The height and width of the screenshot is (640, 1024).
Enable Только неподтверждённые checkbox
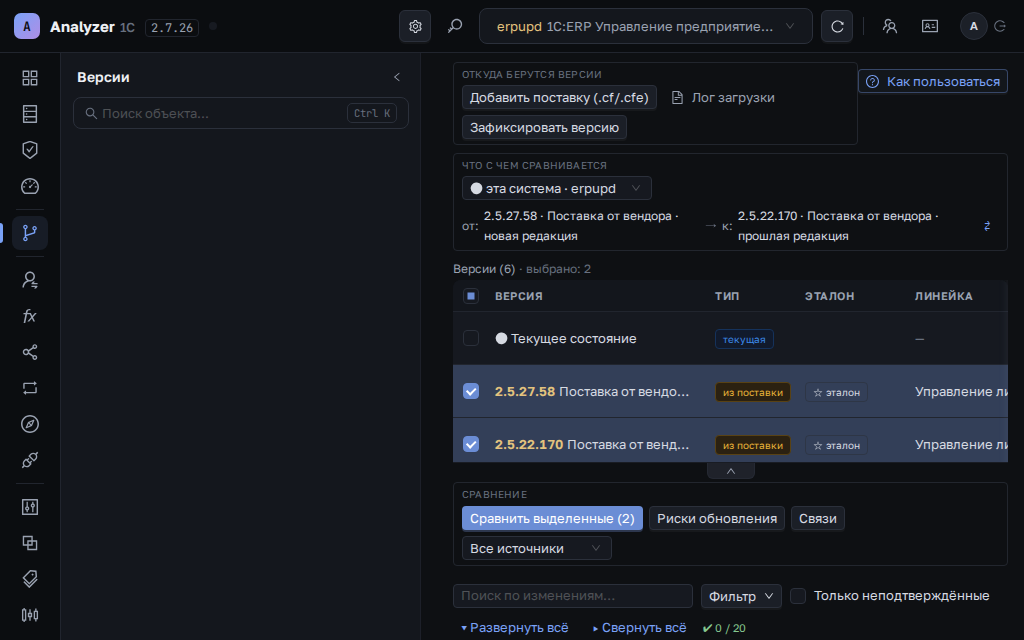click(x=798, y=596)
